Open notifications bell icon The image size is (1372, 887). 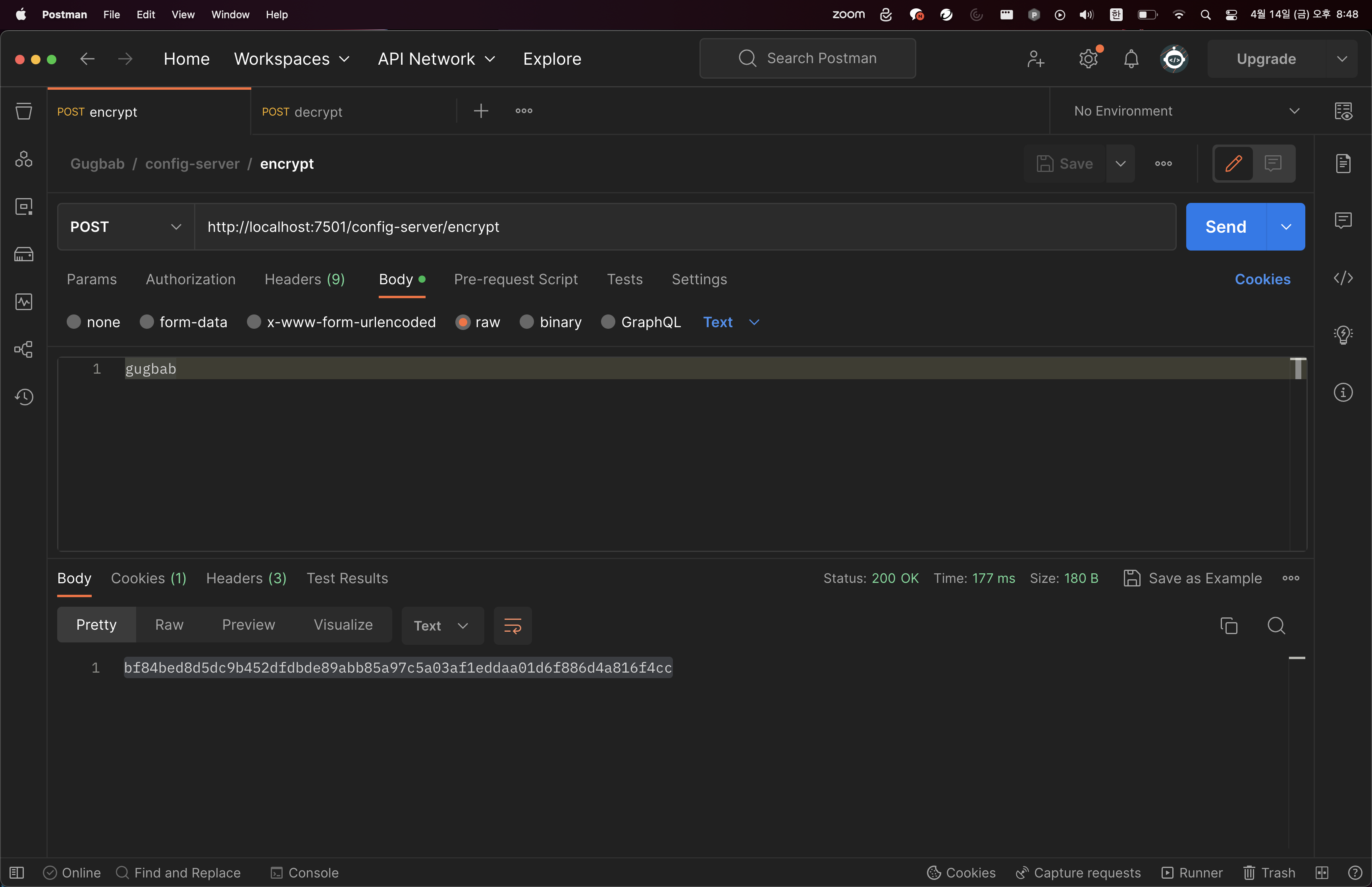click(1131, 59)
